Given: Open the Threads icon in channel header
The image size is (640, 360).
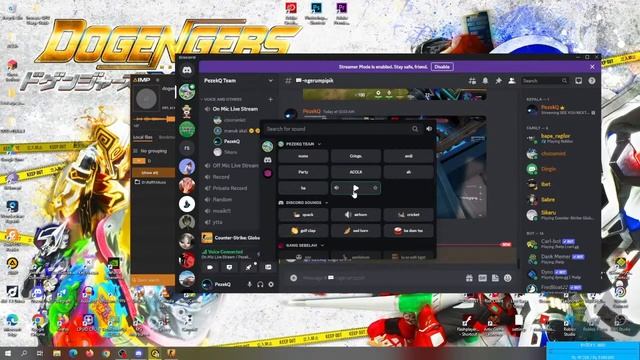Looking at the screenshot, I should pos(472,81).
